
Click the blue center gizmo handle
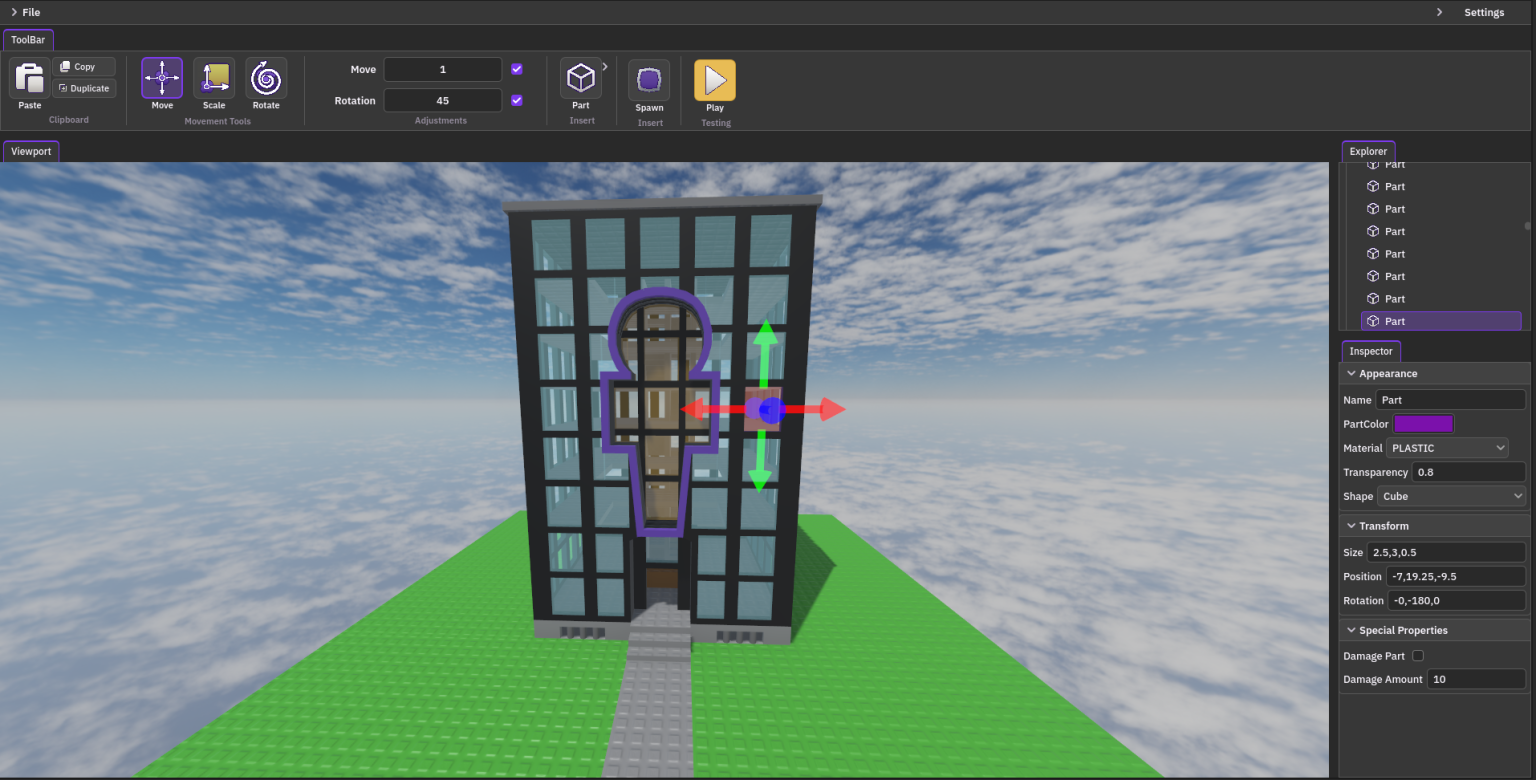[769, 409]
